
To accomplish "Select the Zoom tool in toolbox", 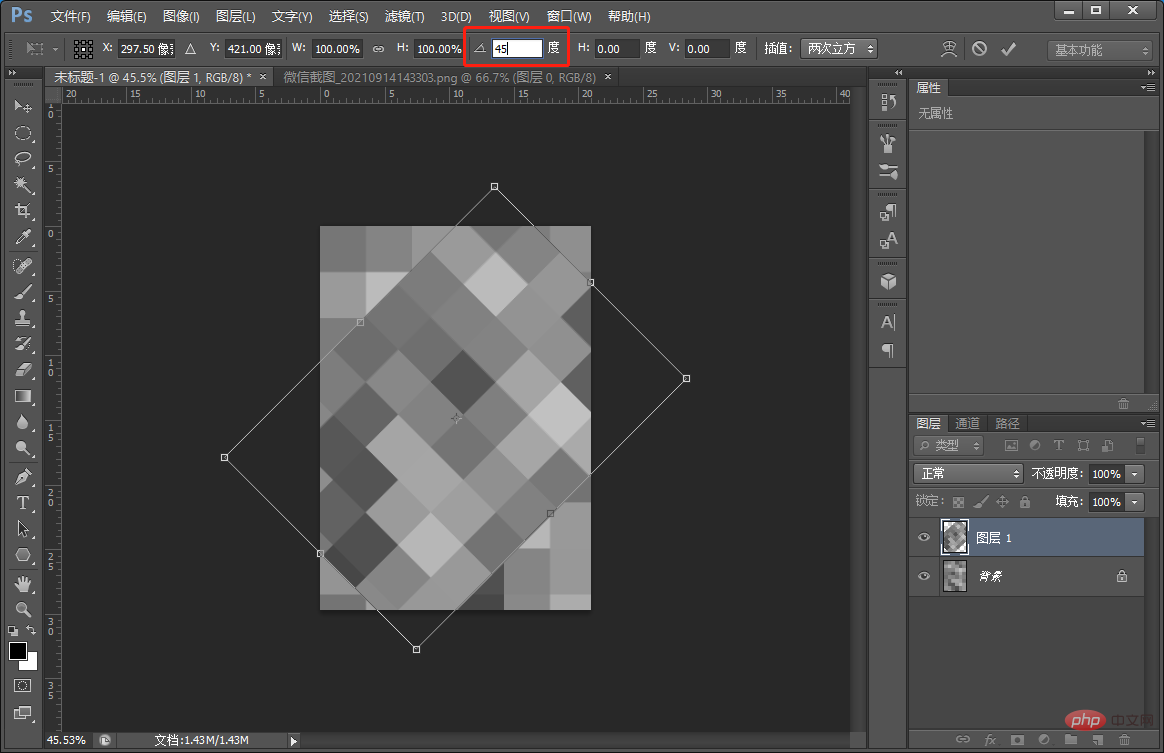I will point(23,610).
